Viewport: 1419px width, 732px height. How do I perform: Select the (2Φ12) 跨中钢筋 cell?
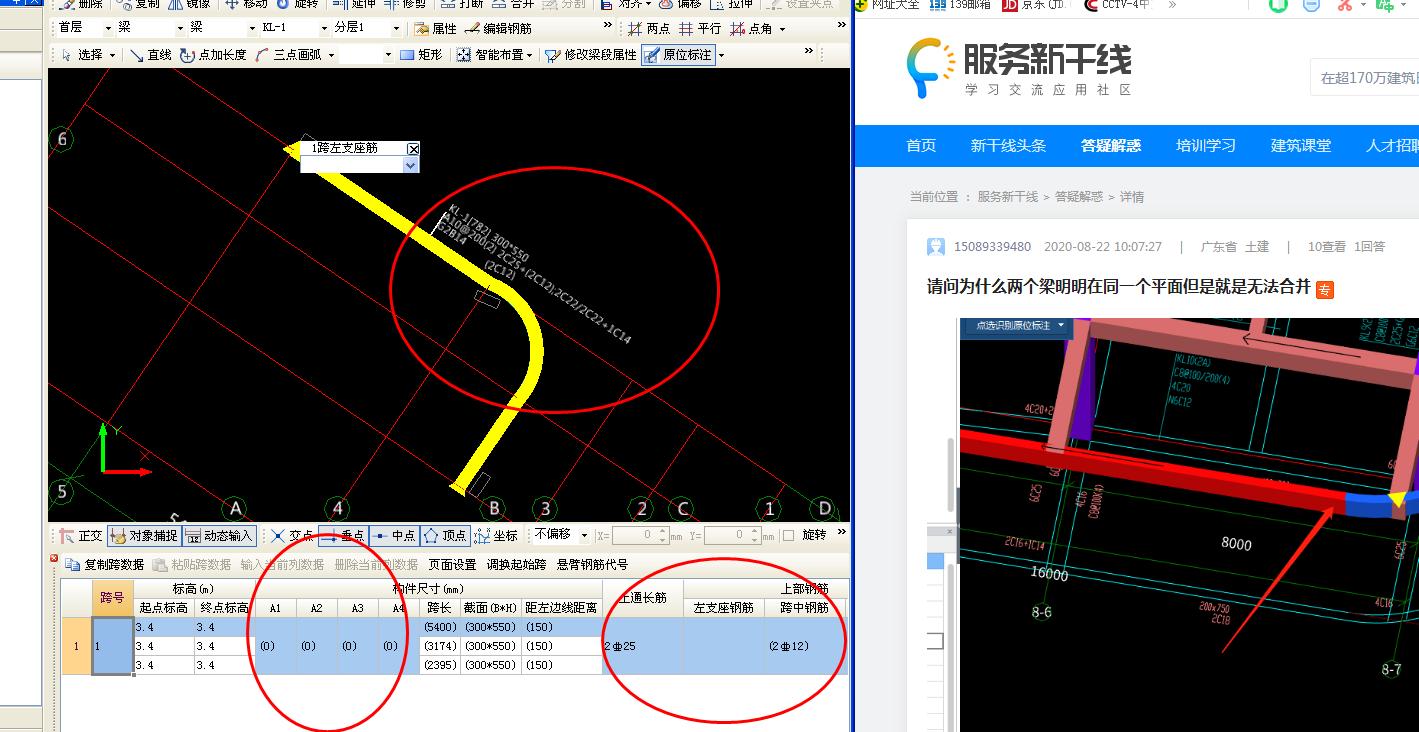[x=805, y=646]
